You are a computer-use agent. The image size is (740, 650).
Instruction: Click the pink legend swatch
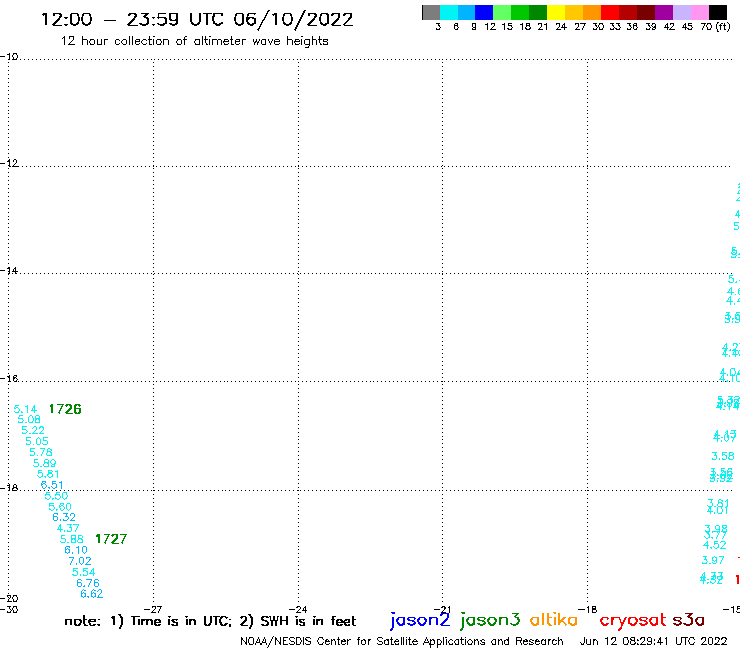click(700, 12)
